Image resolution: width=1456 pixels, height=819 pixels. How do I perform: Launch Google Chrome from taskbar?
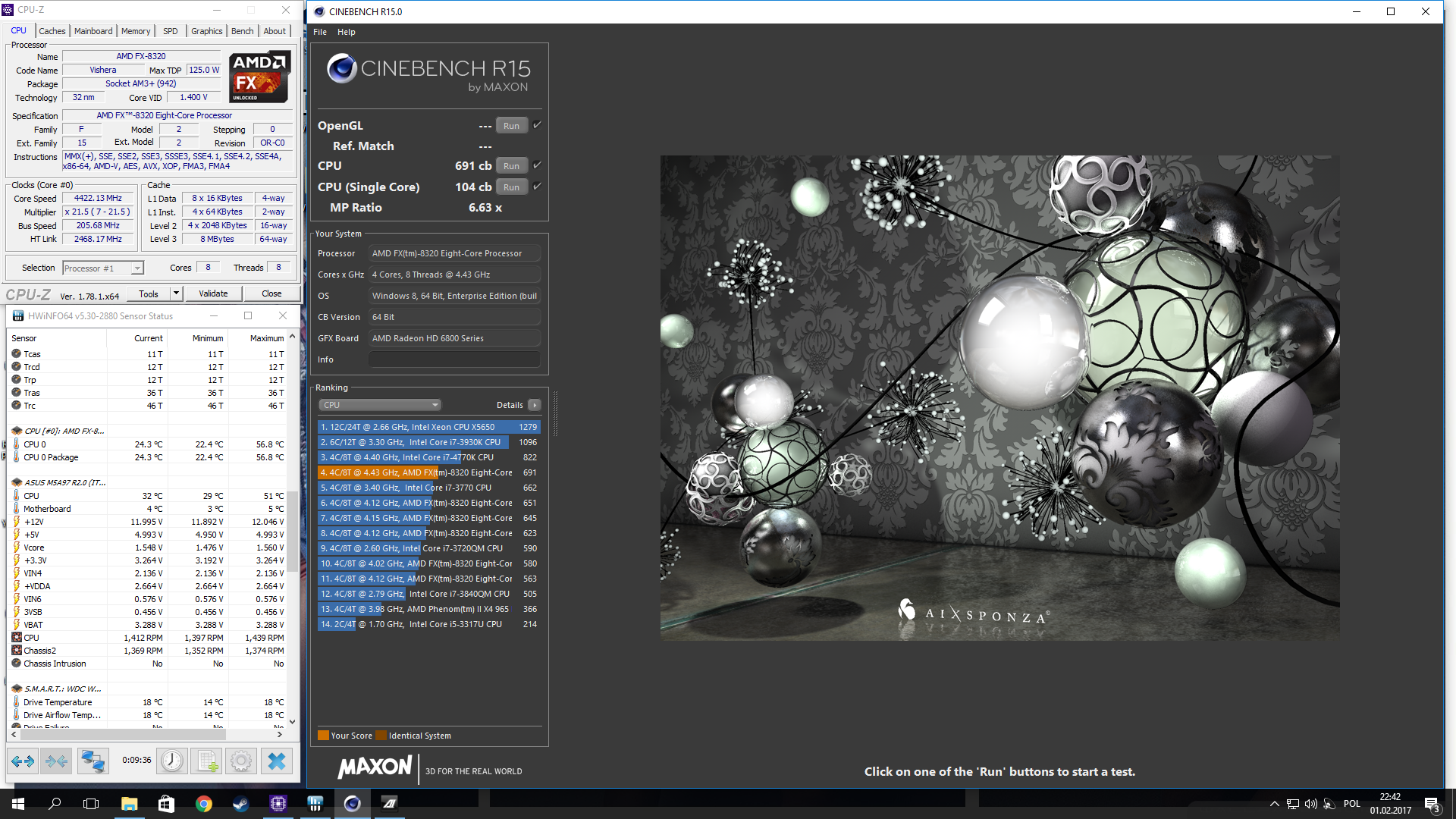click(x=203, y=804)
